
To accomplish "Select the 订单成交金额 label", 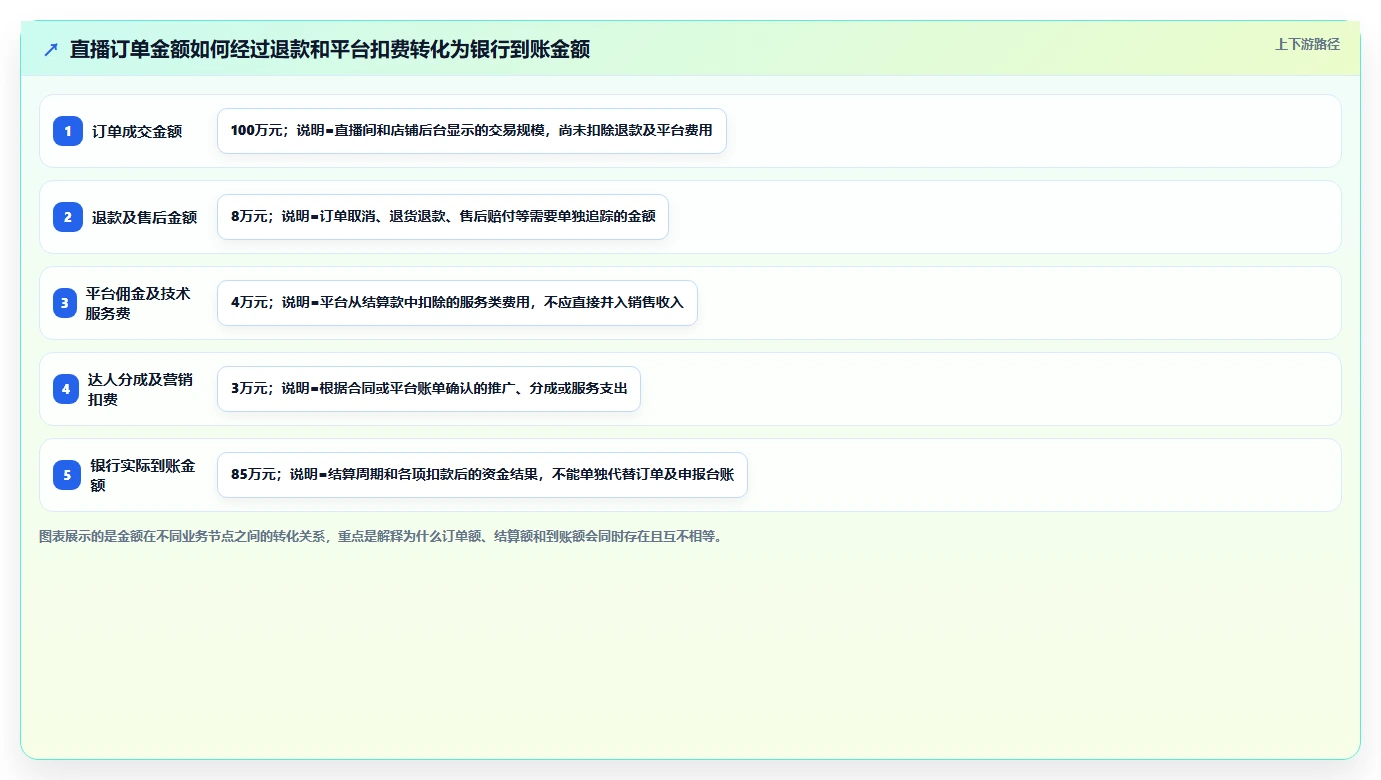I will [x=137, y=131].
